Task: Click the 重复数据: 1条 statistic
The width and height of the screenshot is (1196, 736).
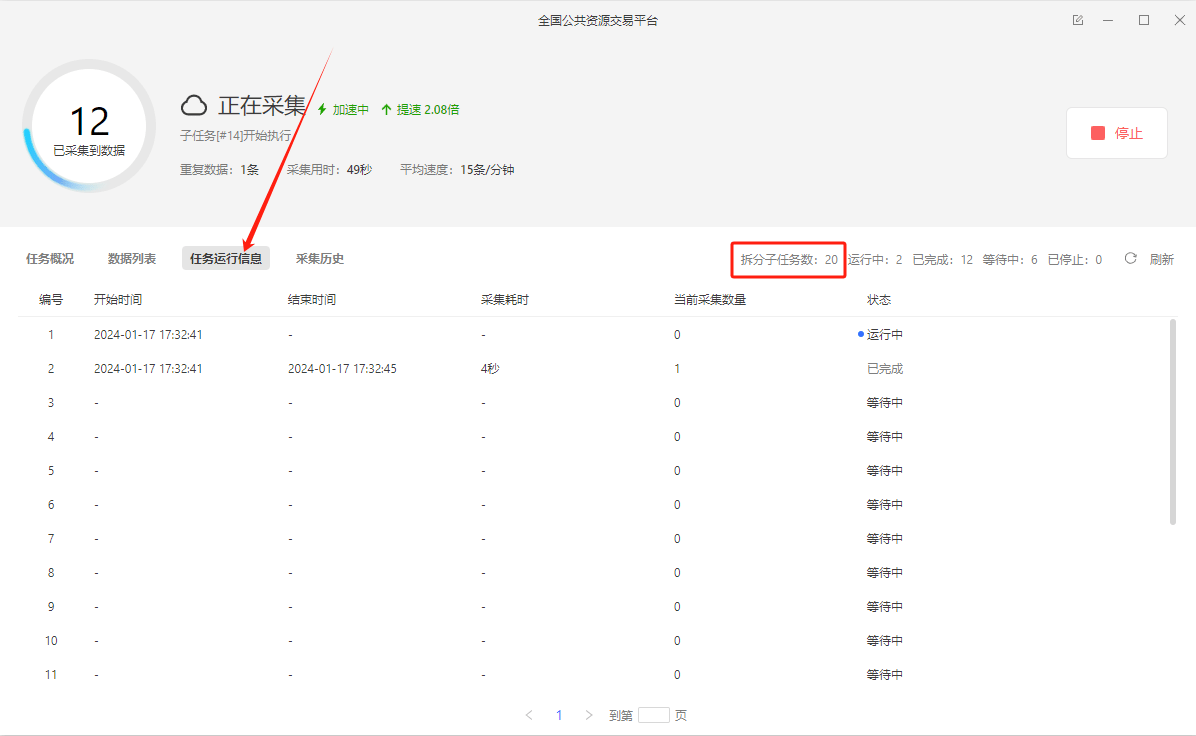Action: point(219,169)
